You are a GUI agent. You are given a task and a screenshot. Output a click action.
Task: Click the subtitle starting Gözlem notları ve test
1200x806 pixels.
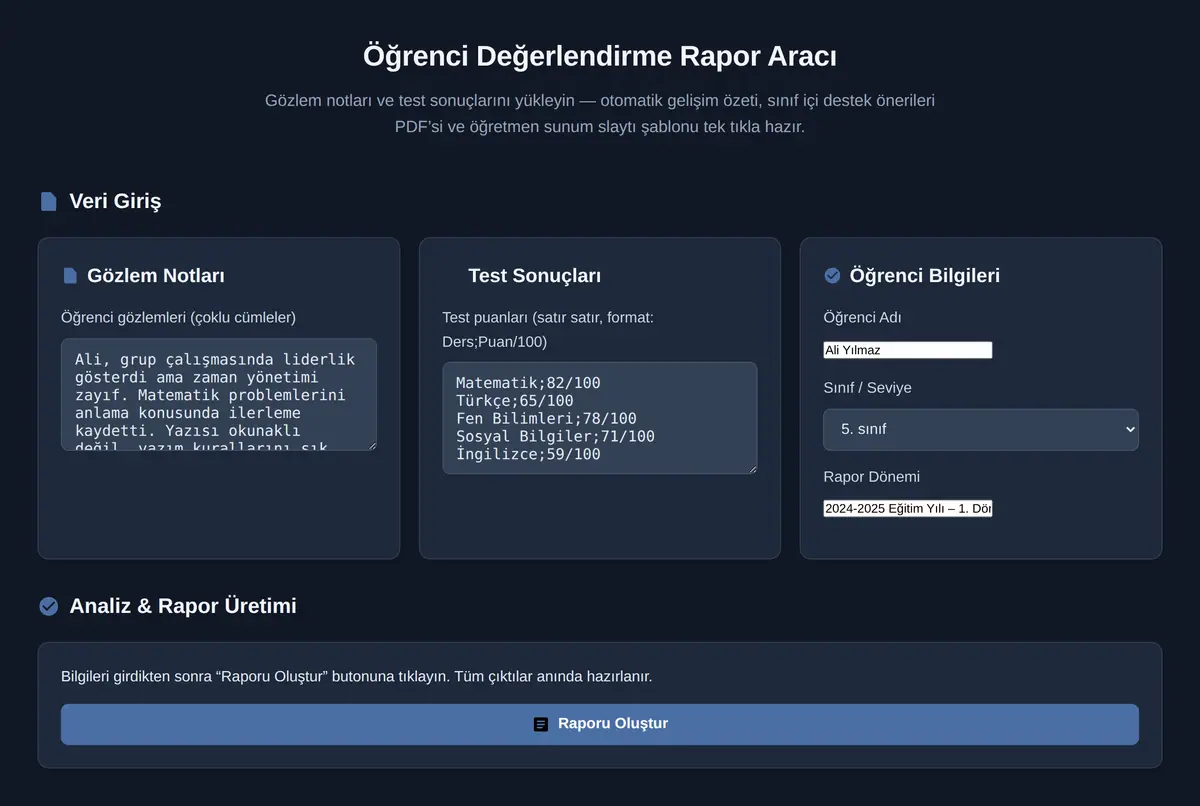tap(600, 114)
